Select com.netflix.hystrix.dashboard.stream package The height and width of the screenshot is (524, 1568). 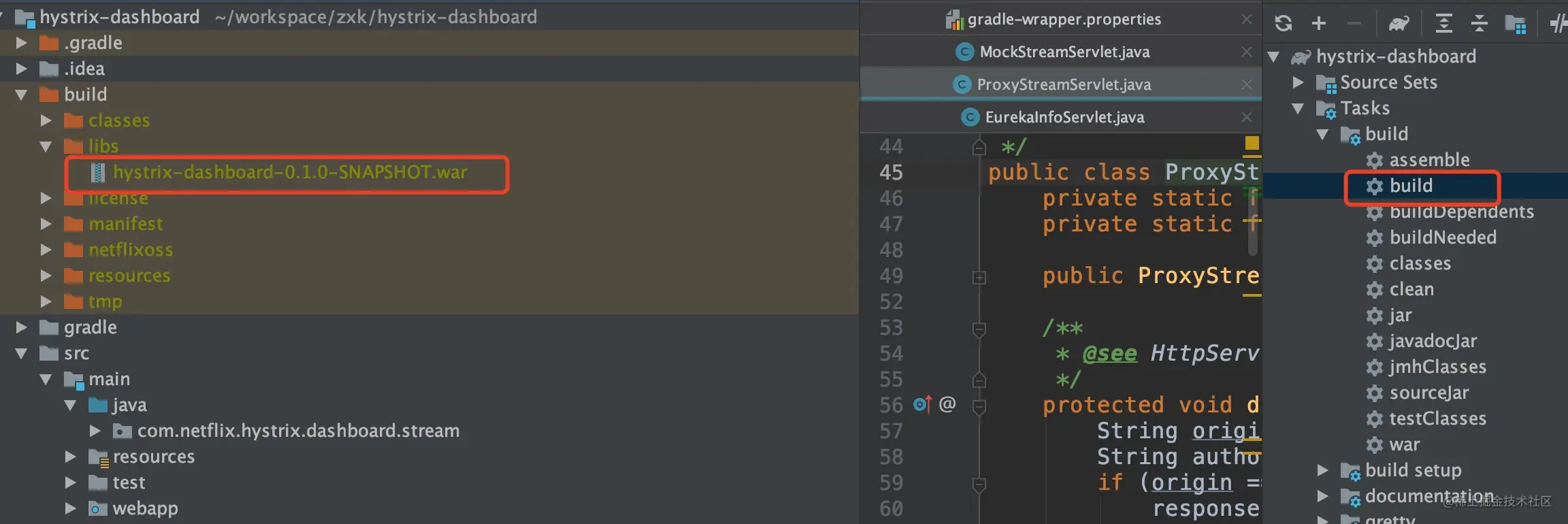pyautogui.click(x=298, y=431)
